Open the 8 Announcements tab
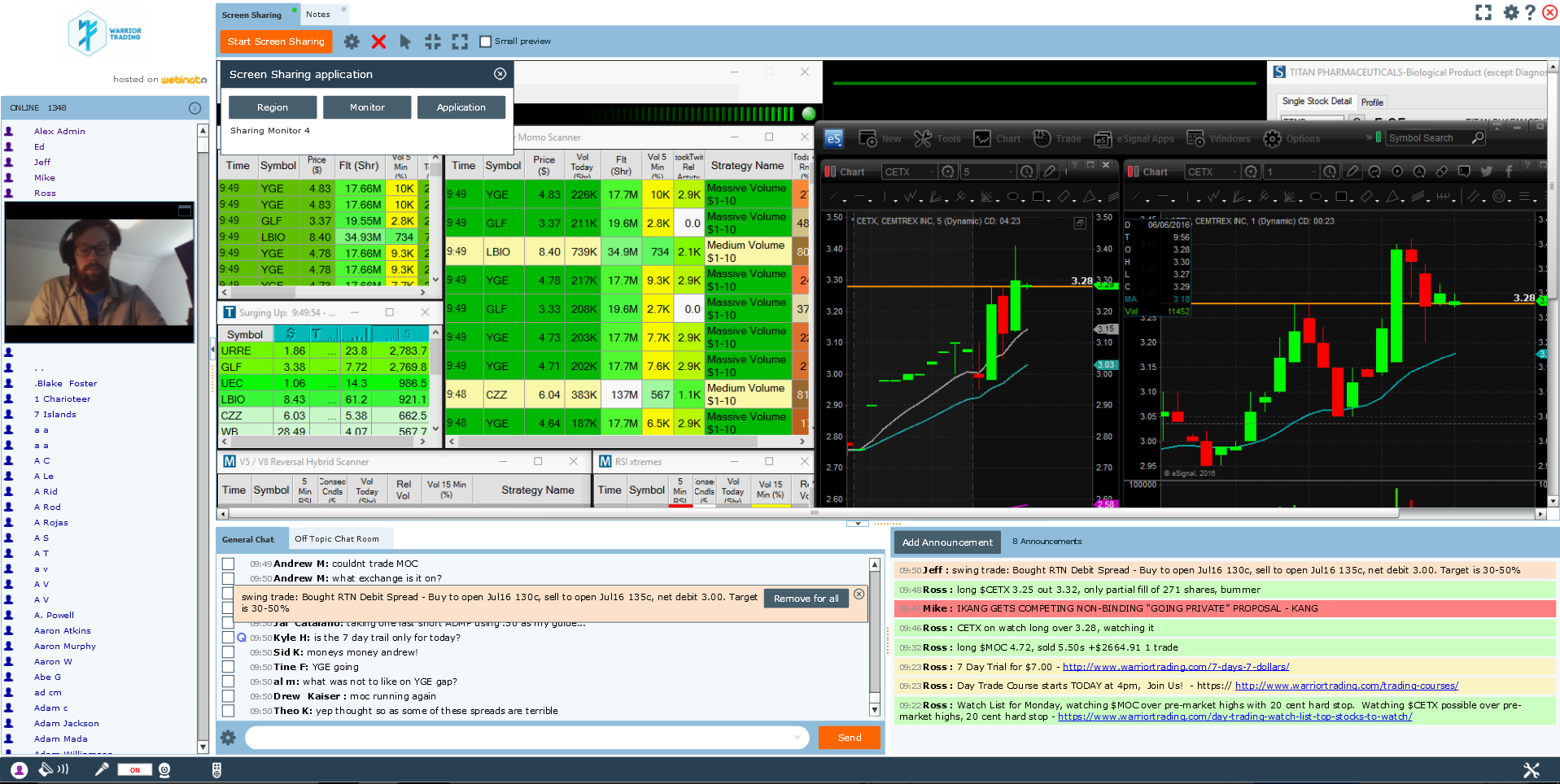This screenshot has width=1560, height=784. point(1047,541)
